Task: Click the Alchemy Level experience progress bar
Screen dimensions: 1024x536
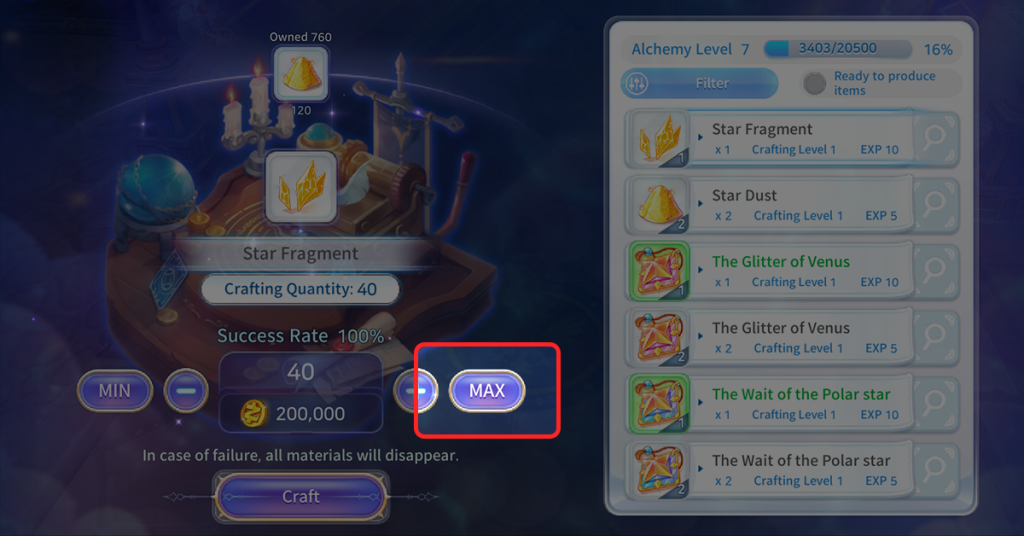Action: pyautogui.click(x=837, y=48)
